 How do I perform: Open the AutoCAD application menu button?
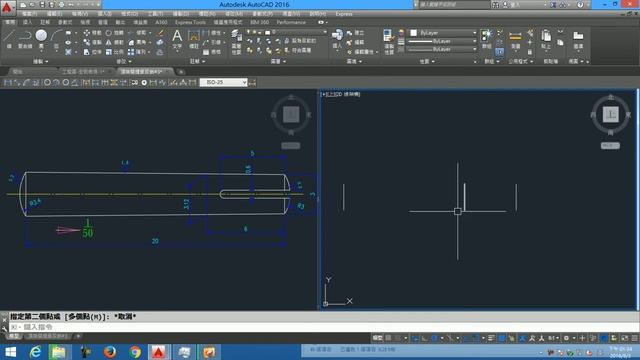7,7
